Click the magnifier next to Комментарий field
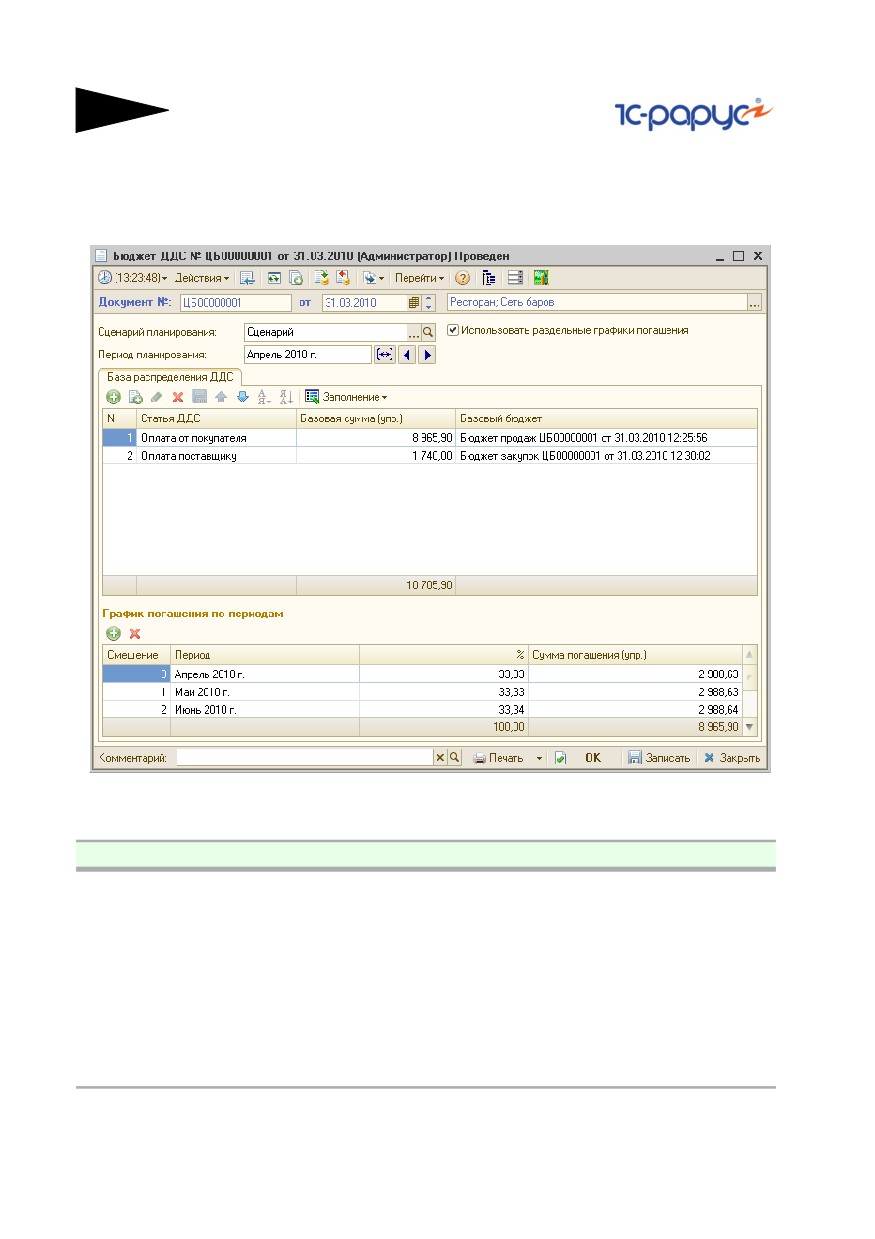This screenshot has height=1239, width=875. pos(454,758)
